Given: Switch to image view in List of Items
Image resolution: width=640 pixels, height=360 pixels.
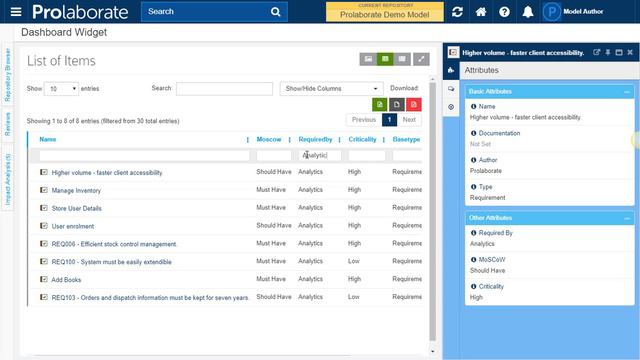Looking at the screenshot, I should pos(368,59).
